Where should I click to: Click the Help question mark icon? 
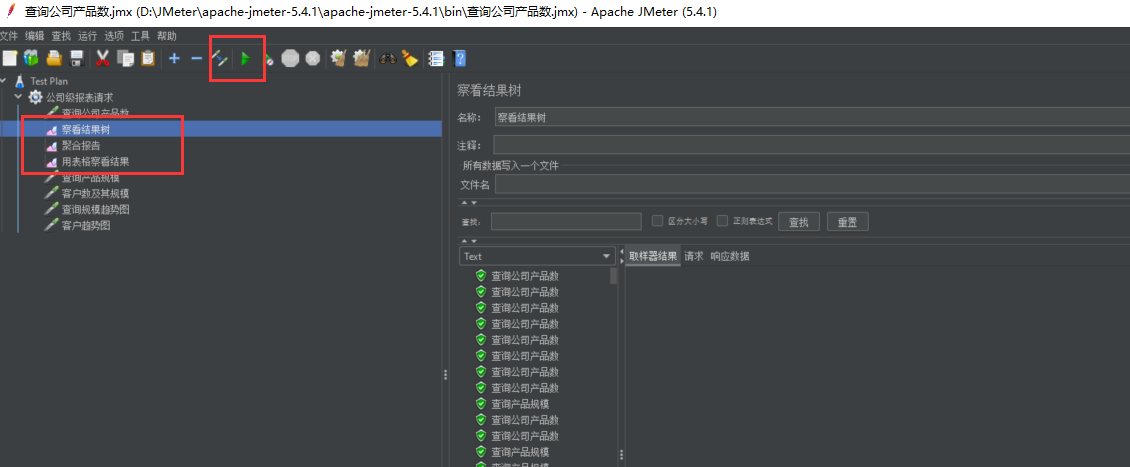(x=459, y=58)
